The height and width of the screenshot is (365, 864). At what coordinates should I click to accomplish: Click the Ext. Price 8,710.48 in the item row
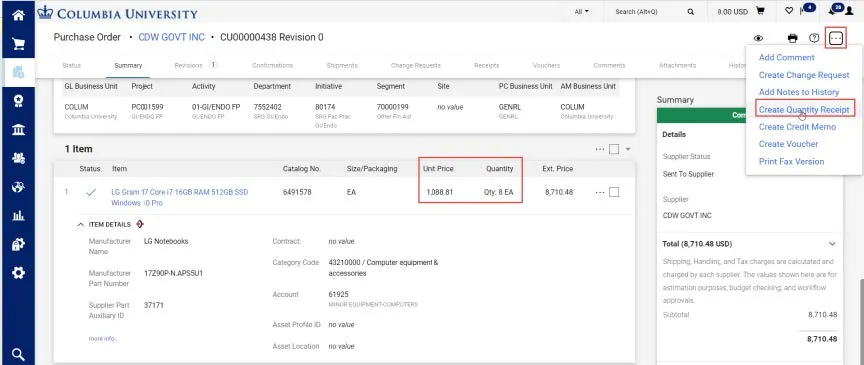tap(559, 192)
